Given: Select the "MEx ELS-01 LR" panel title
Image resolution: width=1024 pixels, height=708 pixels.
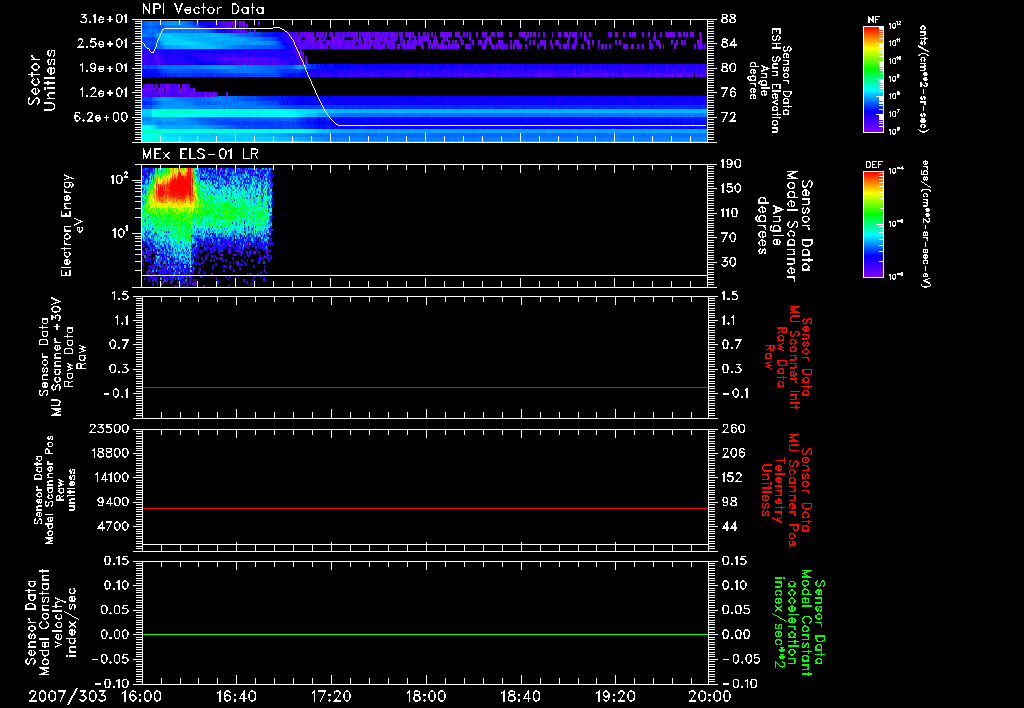Looking at the screenshot, I should point(200,154).
